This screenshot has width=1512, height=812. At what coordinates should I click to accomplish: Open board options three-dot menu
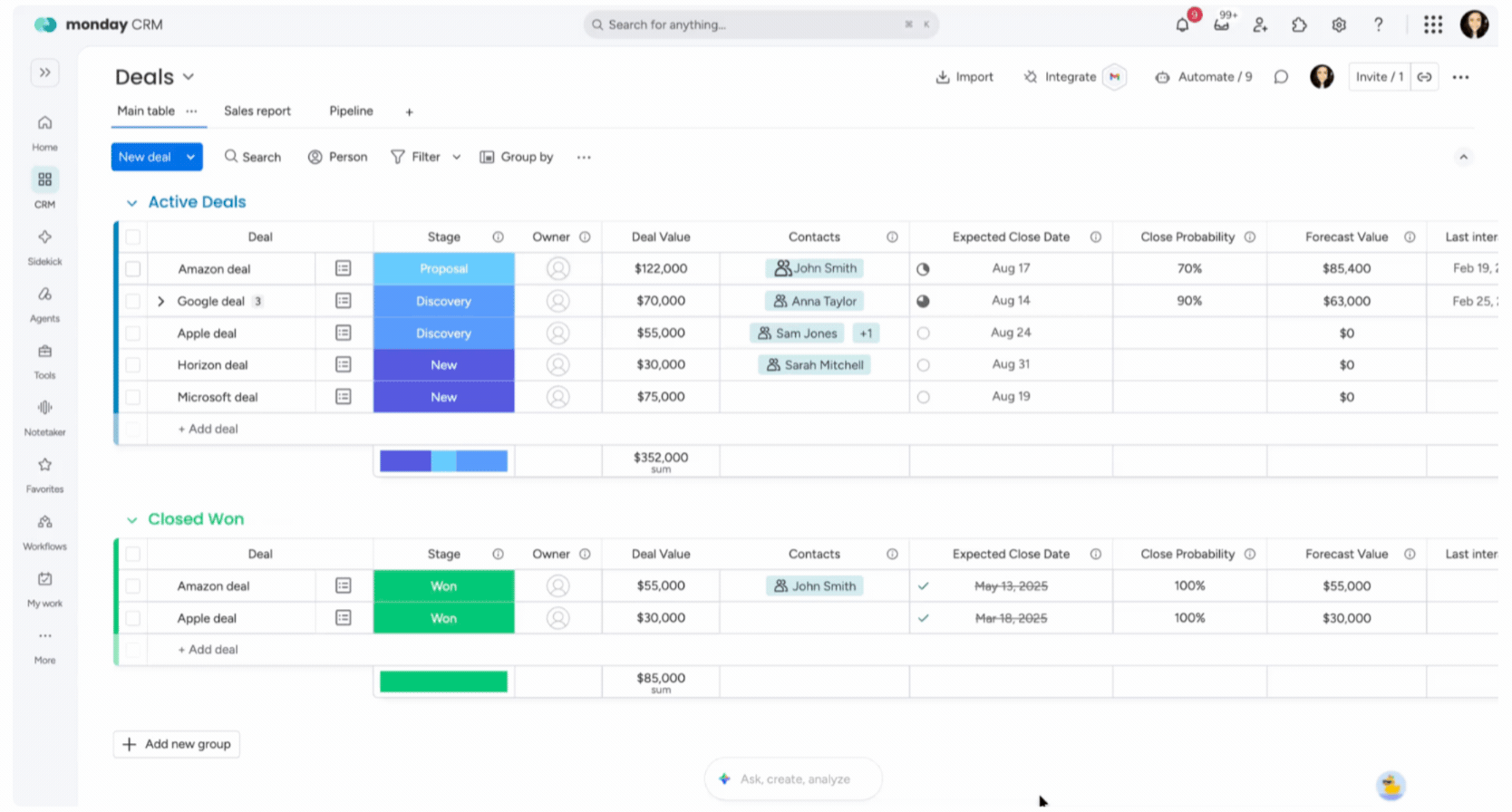click(1460, 77)
